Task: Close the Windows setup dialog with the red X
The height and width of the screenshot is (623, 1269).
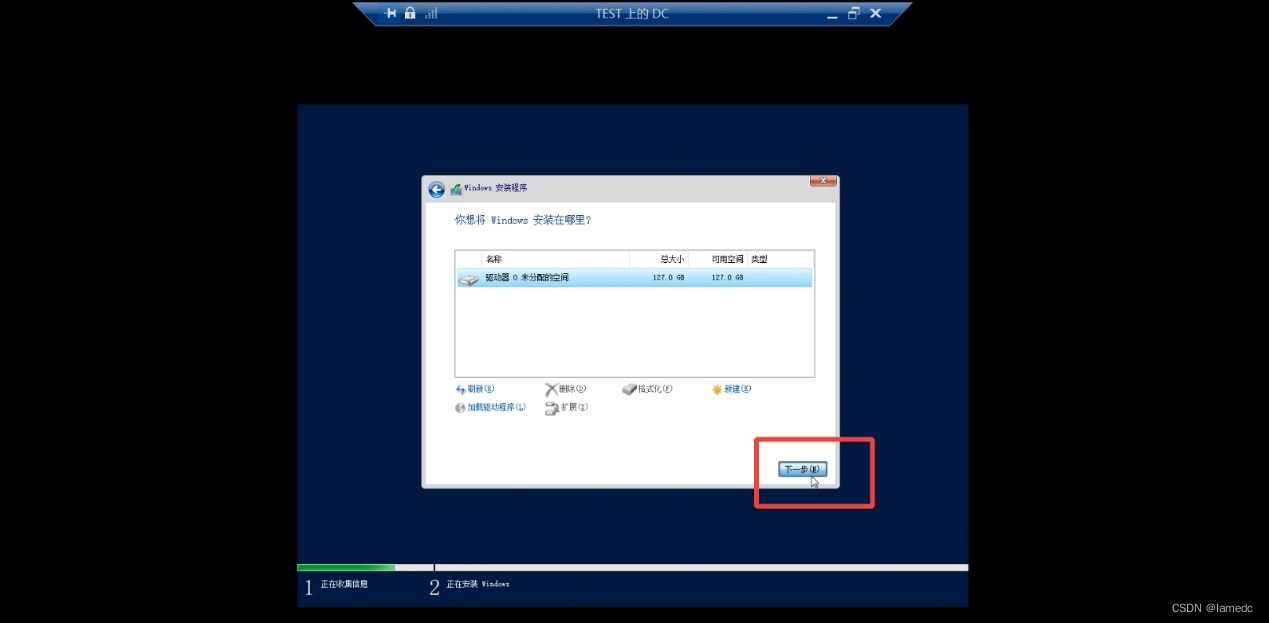Action: coord(823,181)
